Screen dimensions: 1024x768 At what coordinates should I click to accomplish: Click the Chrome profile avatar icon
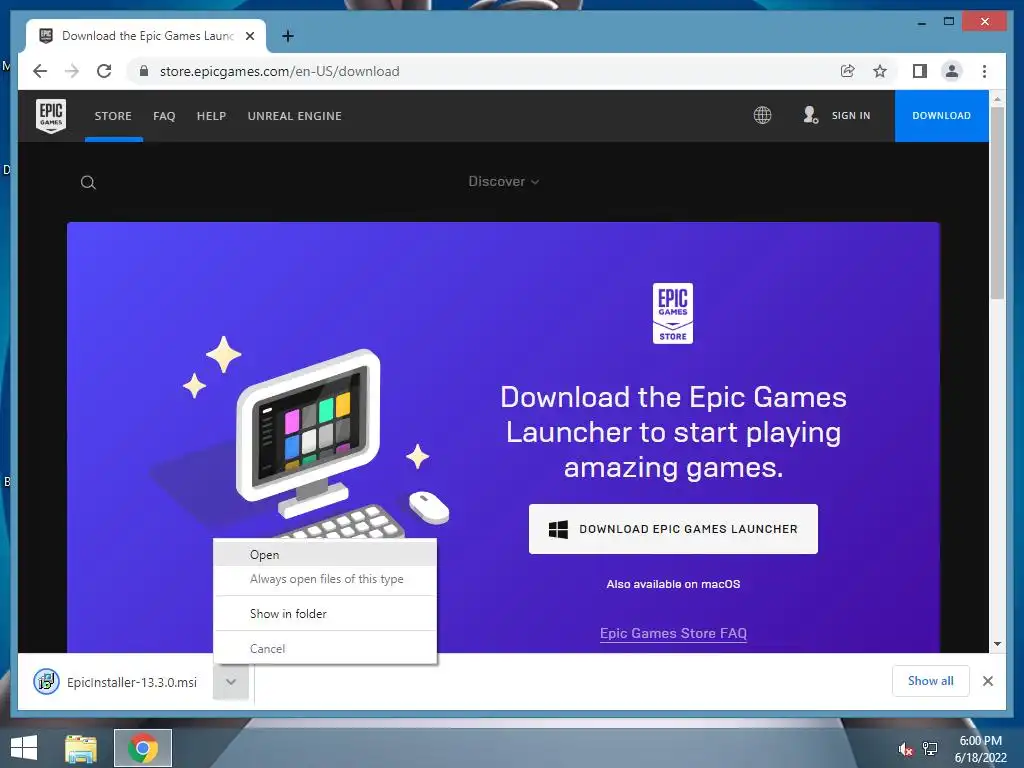[x=952, y=71]
